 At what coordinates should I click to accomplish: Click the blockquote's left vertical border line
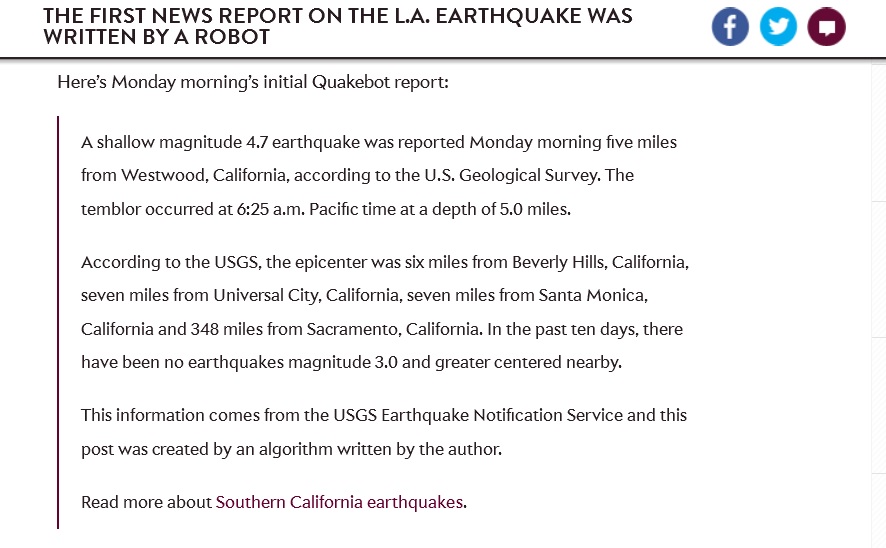coord(58,322)
